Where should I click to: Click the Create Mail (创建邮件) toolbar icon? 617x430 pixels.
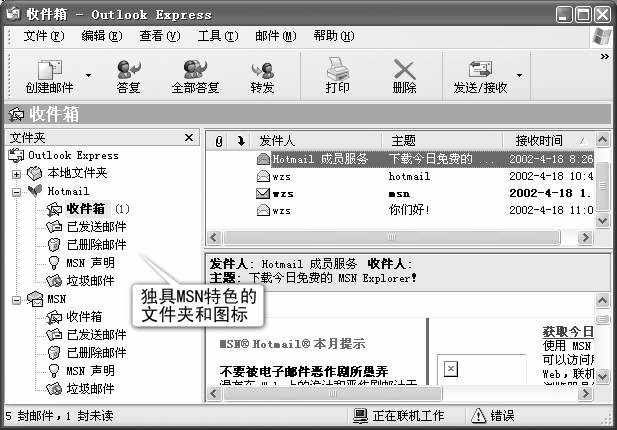(x=50, y=70)
